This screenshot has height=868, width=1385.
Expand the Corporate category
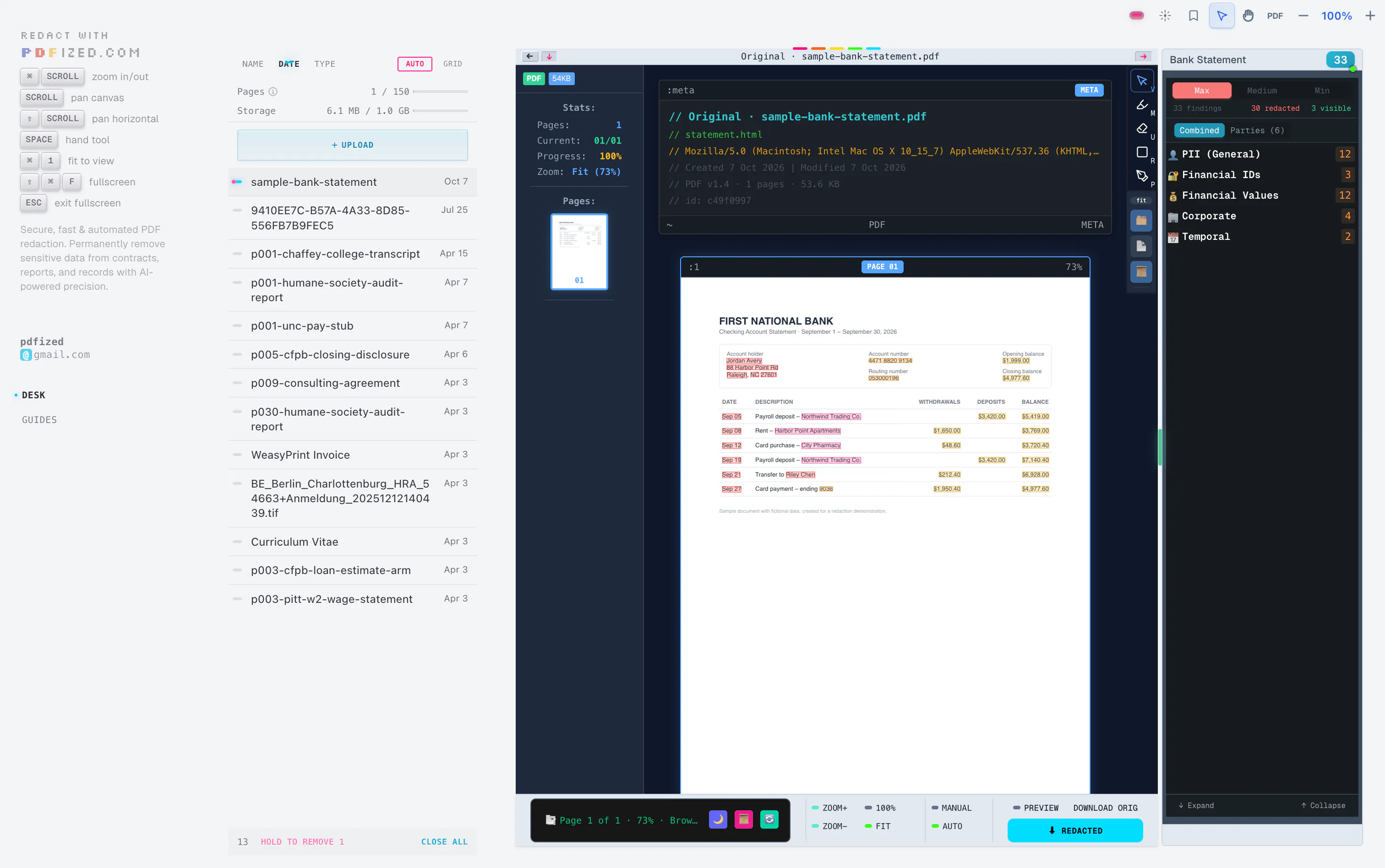(1261, 216)
